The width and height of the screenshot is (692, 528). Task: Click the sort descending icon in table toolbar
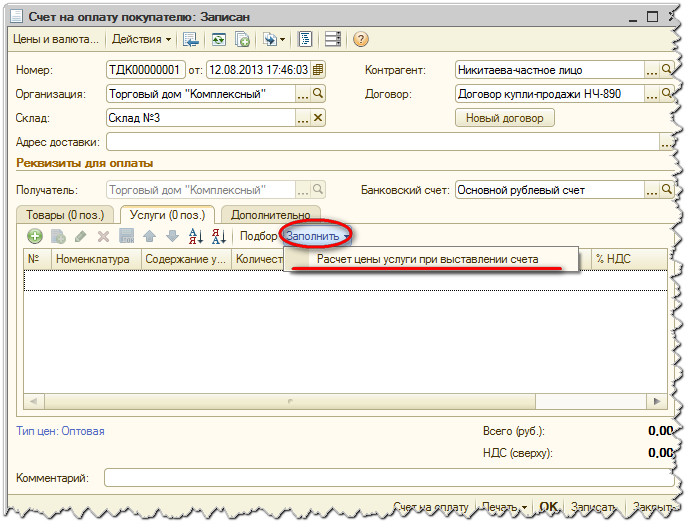[x=218, y=237]
